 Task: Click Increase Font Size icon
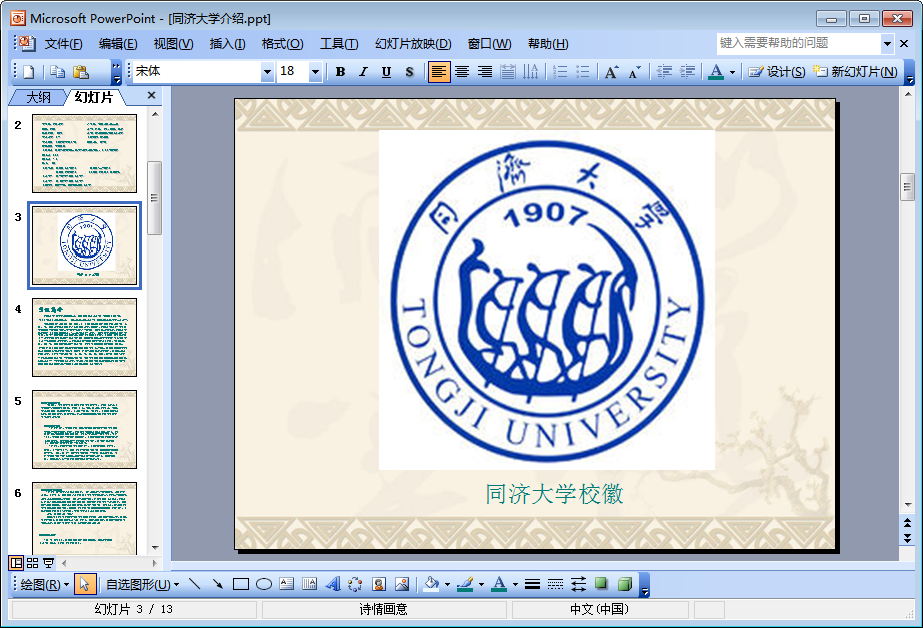click(612, 72)
